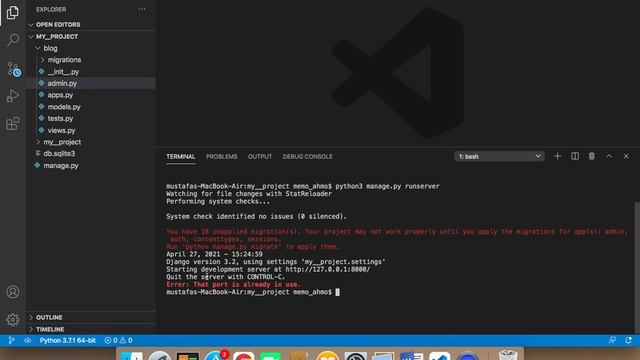Image resolution: width=640 pixels, height=360 pixels.
Task: Close the terminal panel
Action: (626, 156)
